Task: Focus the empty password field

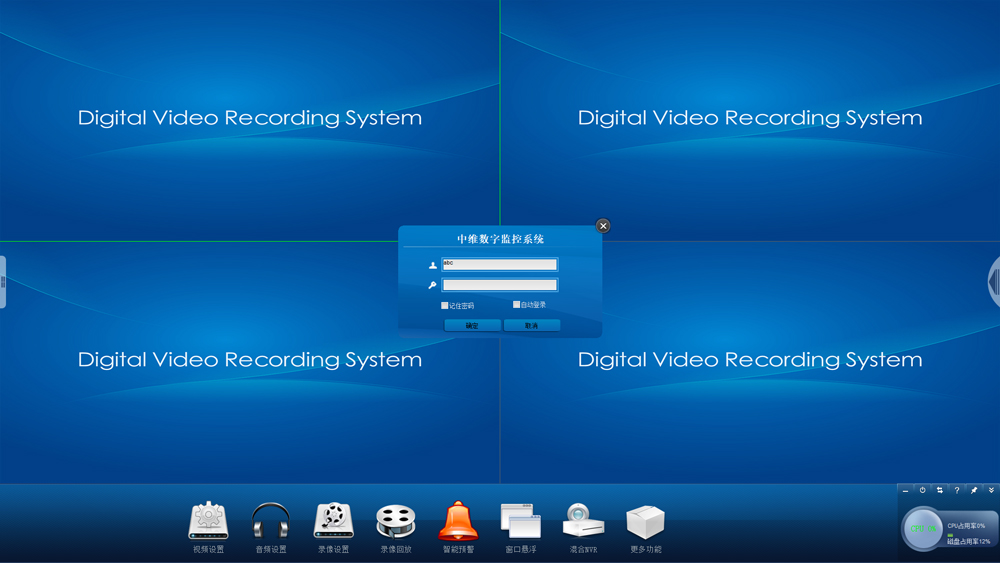Action: tap(500, 285)
